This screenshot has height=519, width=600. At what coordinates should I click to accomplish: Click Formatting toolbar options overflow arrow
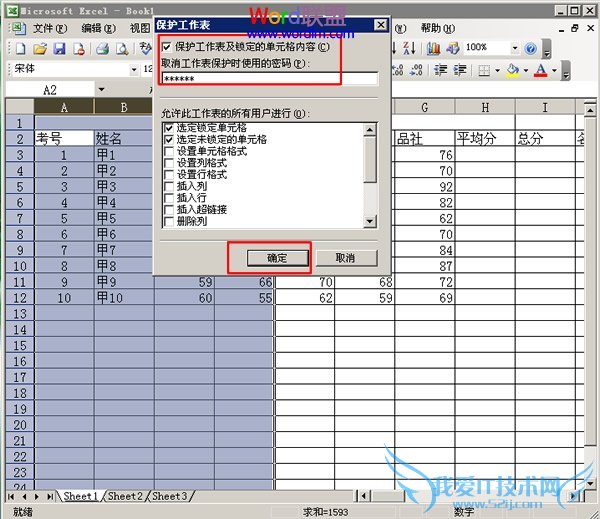pos(566,71)
